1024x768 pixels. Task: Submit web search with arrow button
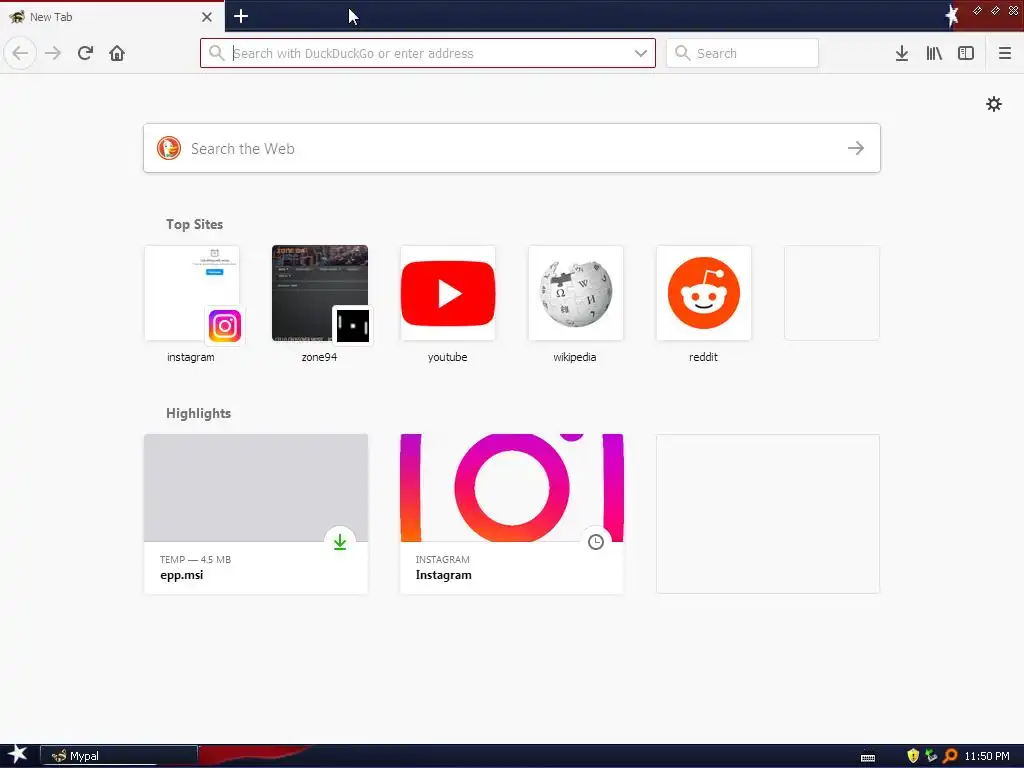[856, 148]
